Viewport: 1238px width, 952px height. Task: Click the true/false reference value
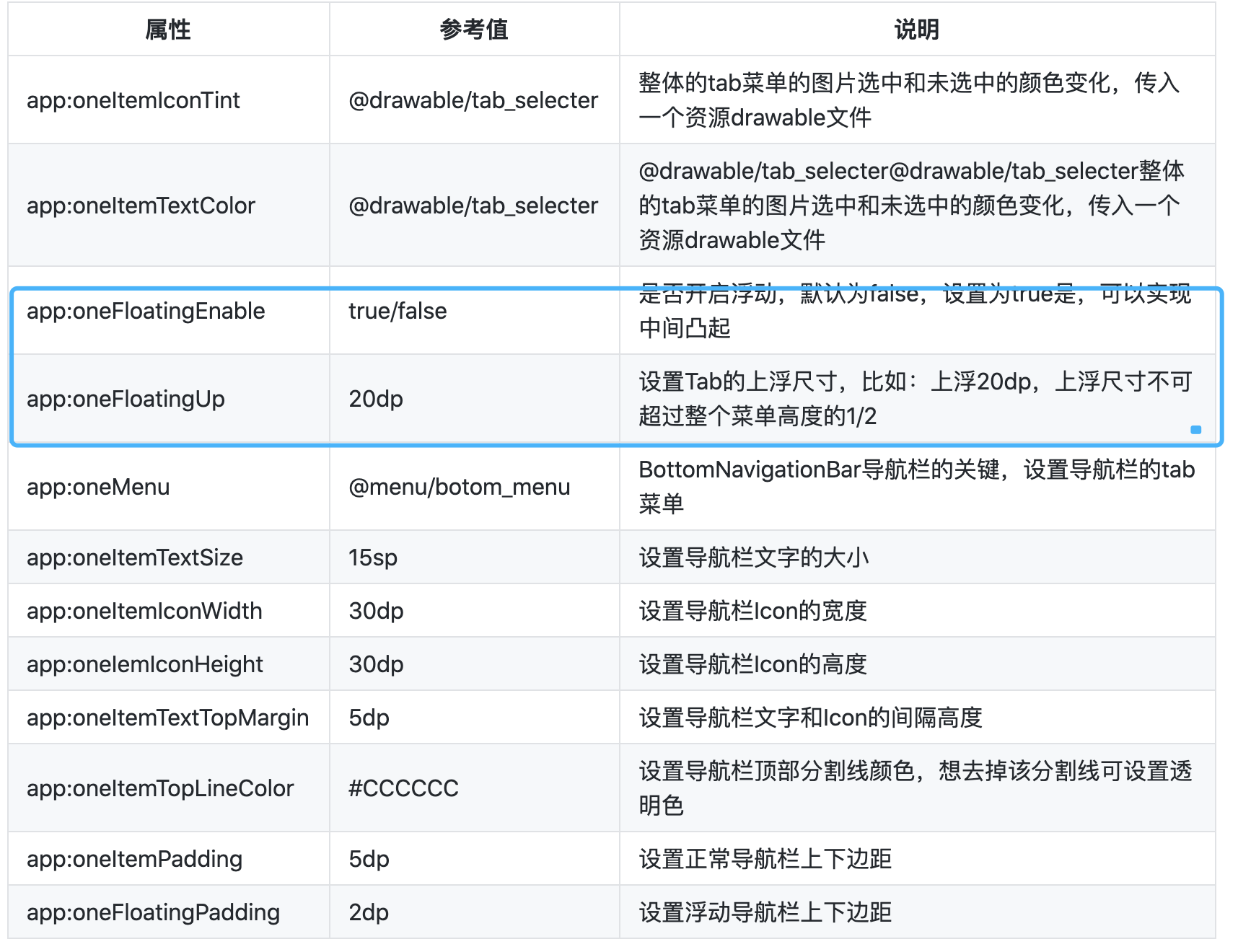pos(398,311)
